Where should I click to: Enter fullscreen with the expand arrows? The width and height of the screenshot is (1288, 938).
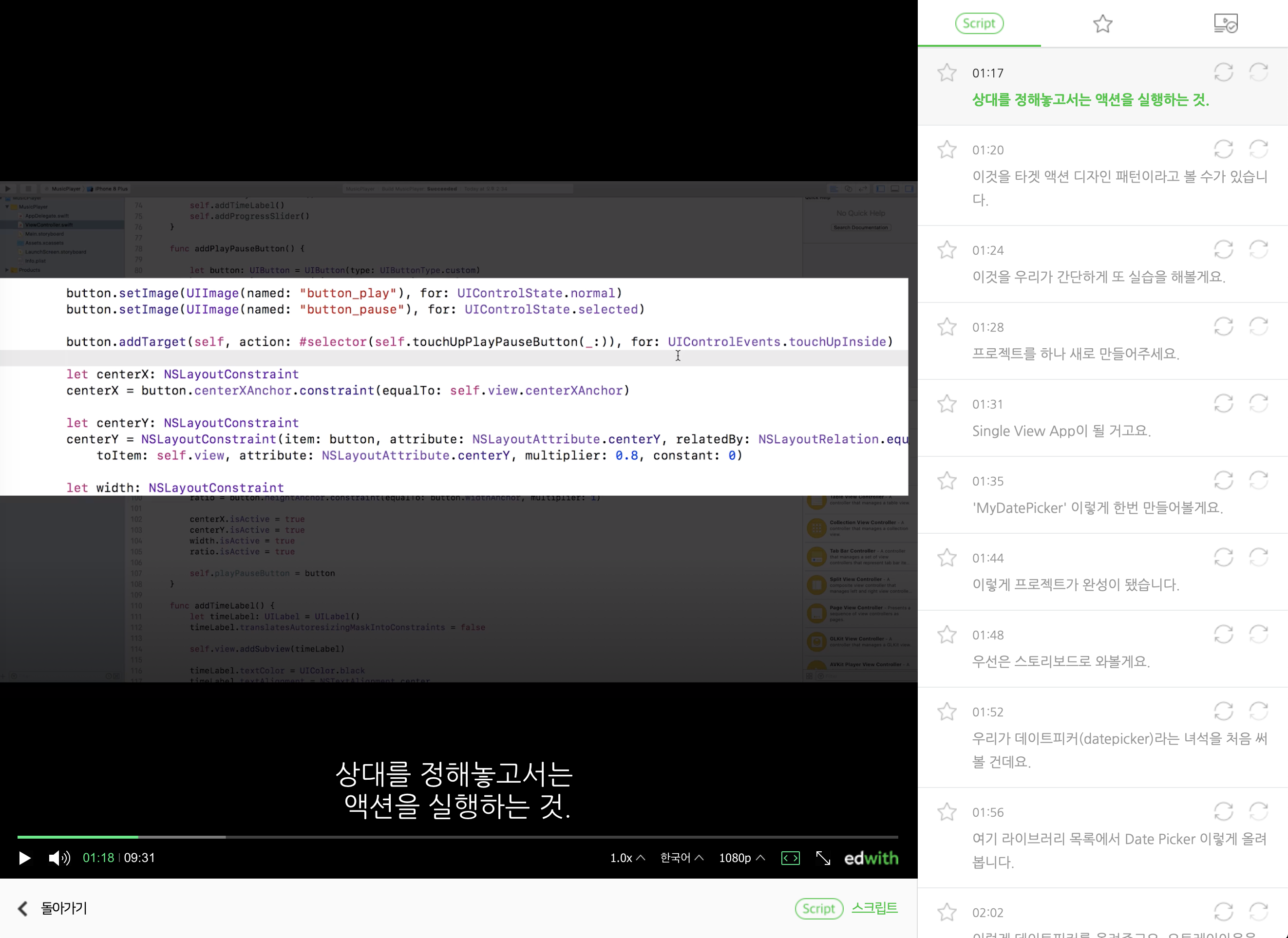click(823, 858)
